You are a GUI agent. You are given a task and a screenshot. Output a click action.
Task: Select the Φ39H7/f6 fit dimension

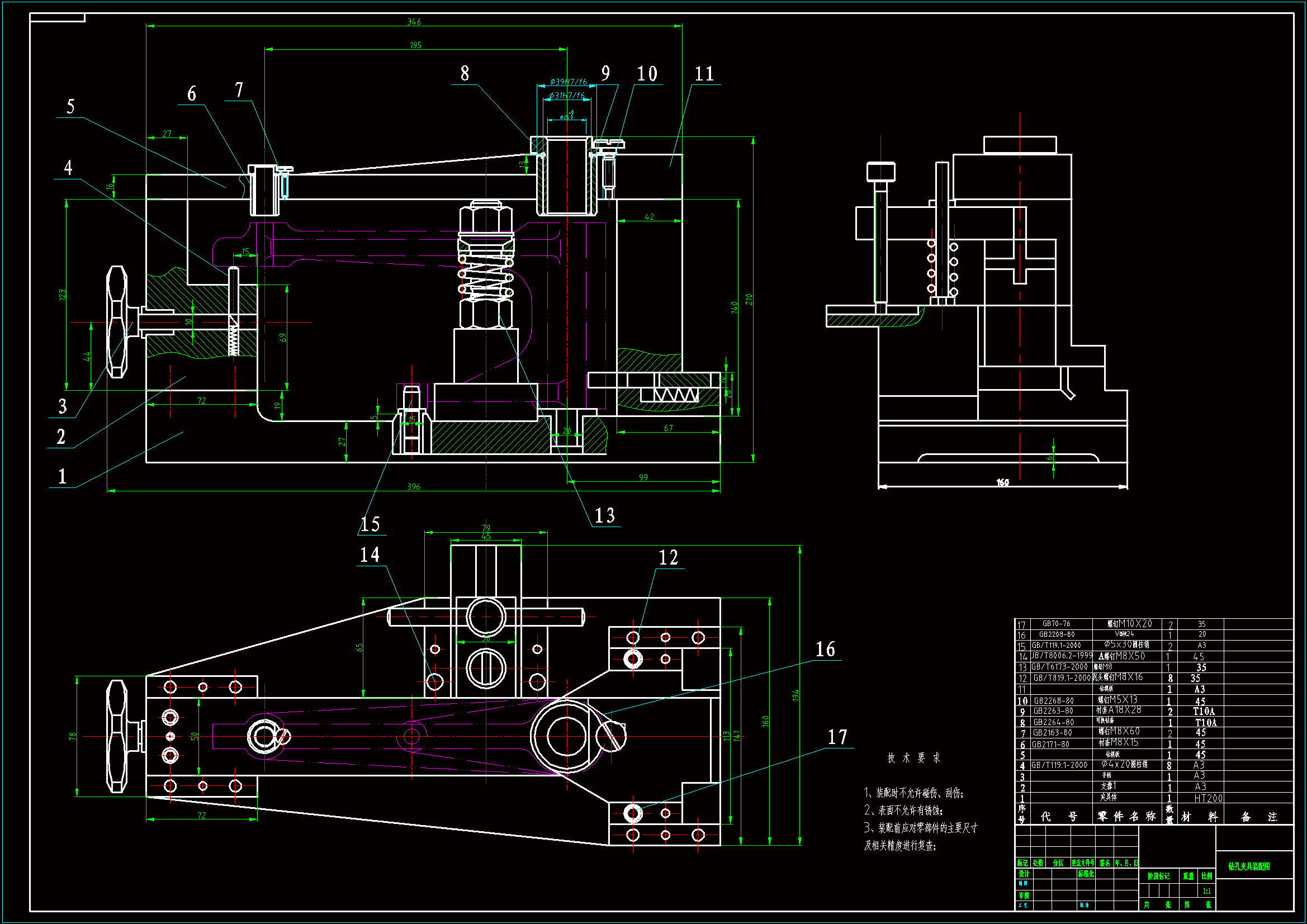click(567, 82)
